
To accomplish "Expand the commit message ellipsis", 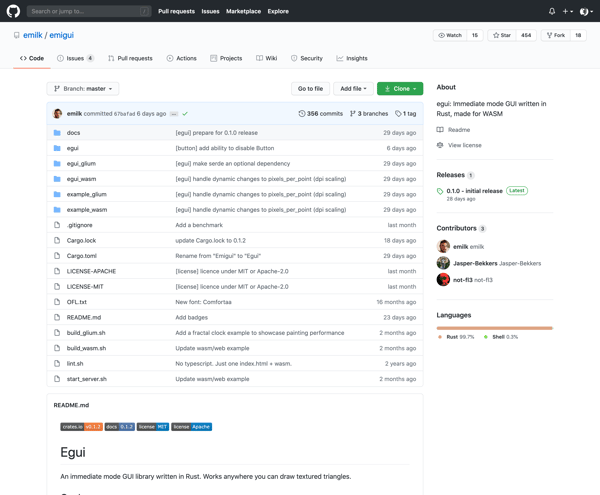I will 174,114.
